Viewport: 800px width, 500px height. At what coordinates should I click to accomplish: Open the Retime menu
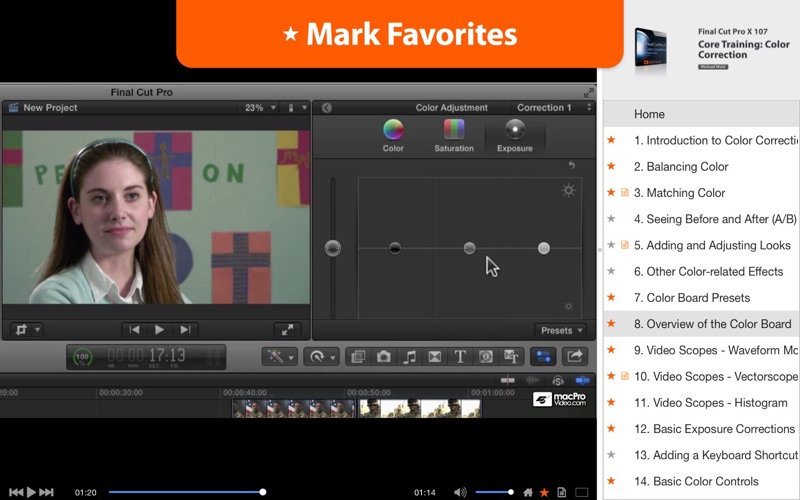point(321,357)
